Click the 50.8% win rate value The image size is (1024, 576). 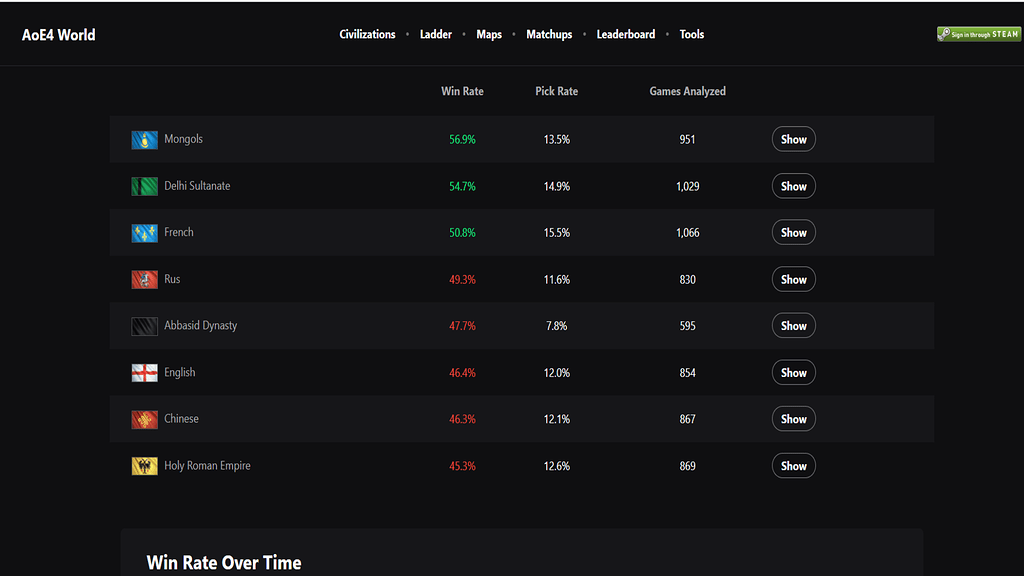click(462, 233)
